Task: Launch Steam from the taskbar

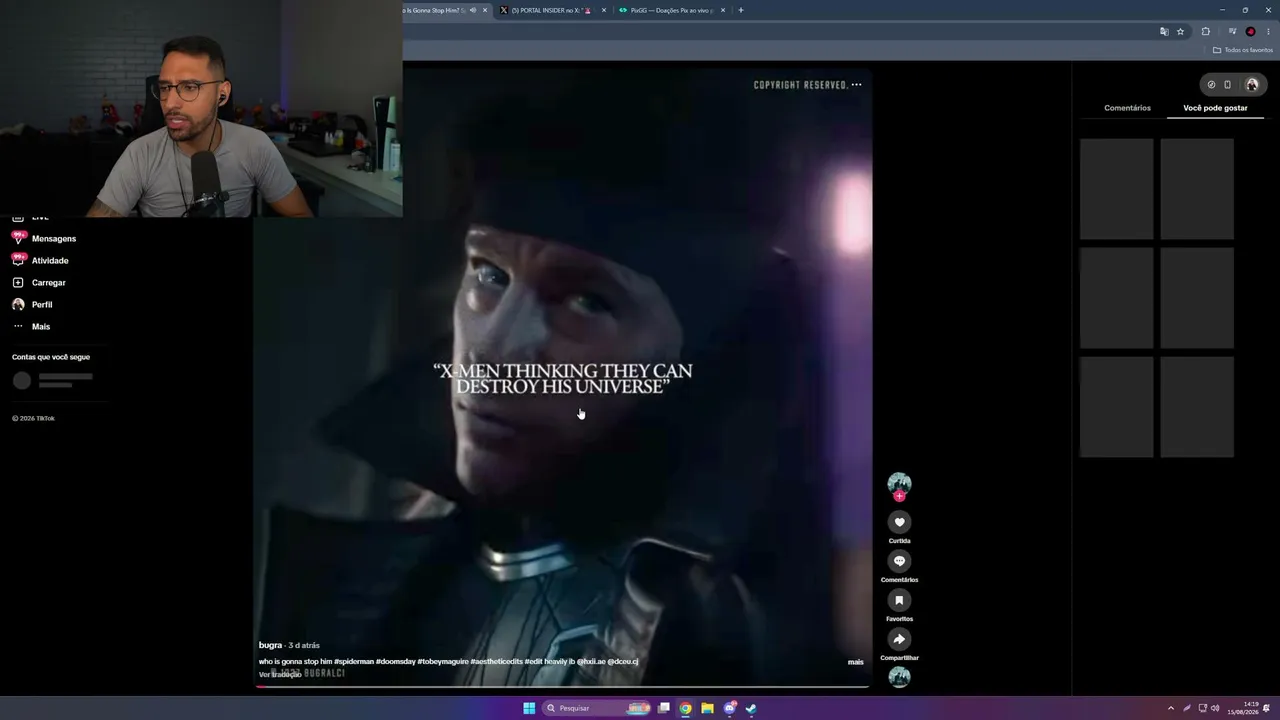Action: pos(751,708)
